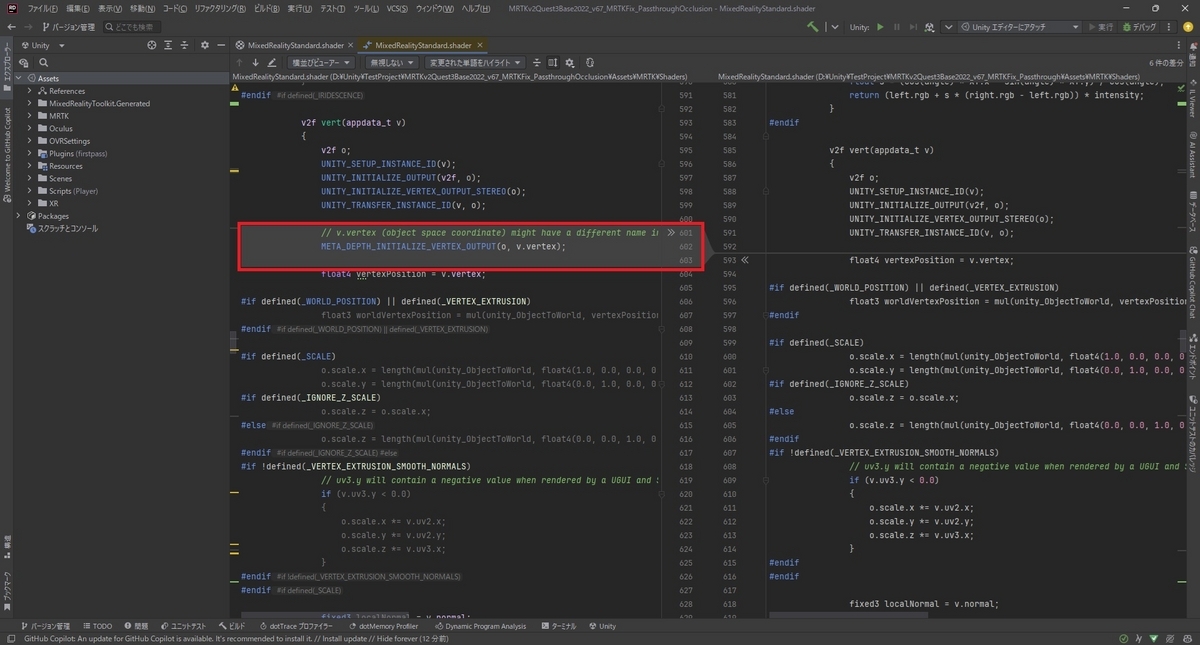The image size is (1200, 645).
Task: Open the Unity explorer view dropdown
Action: coord(42,45)
